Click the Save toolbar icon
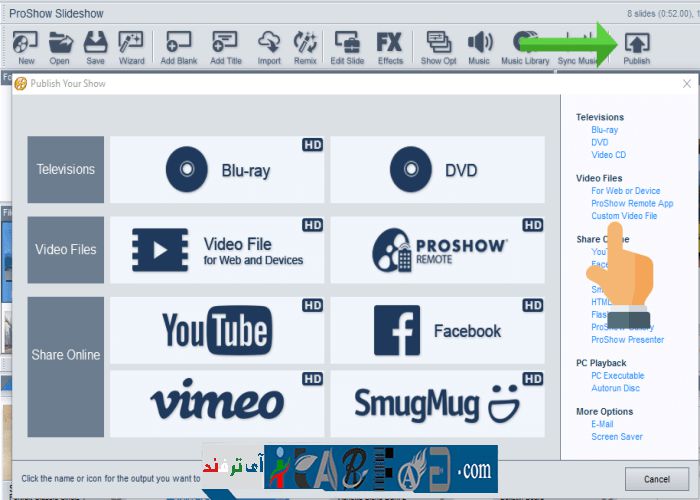 coord(95,46)
